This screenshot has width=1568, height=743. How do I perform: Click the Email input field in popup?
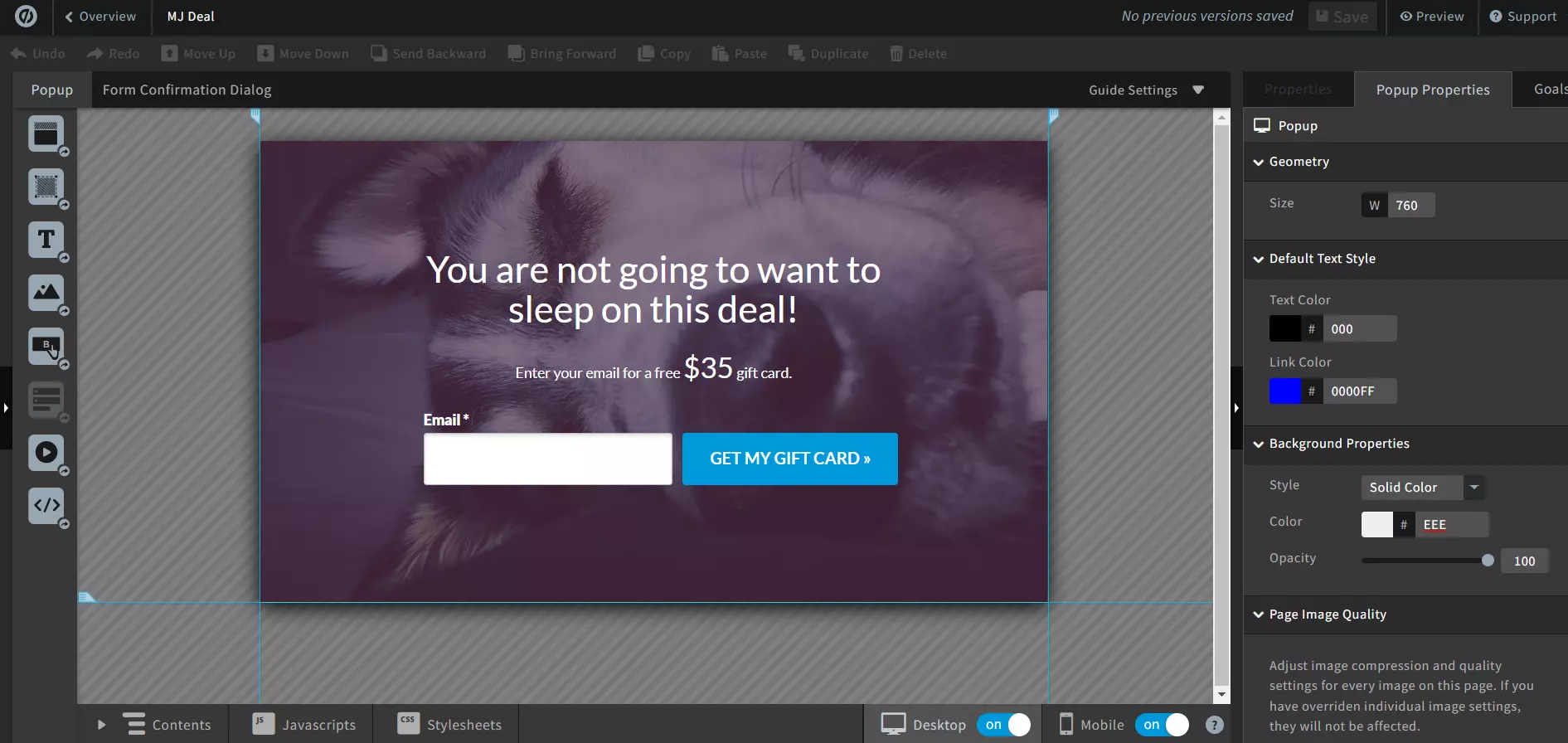coord(548,459)
